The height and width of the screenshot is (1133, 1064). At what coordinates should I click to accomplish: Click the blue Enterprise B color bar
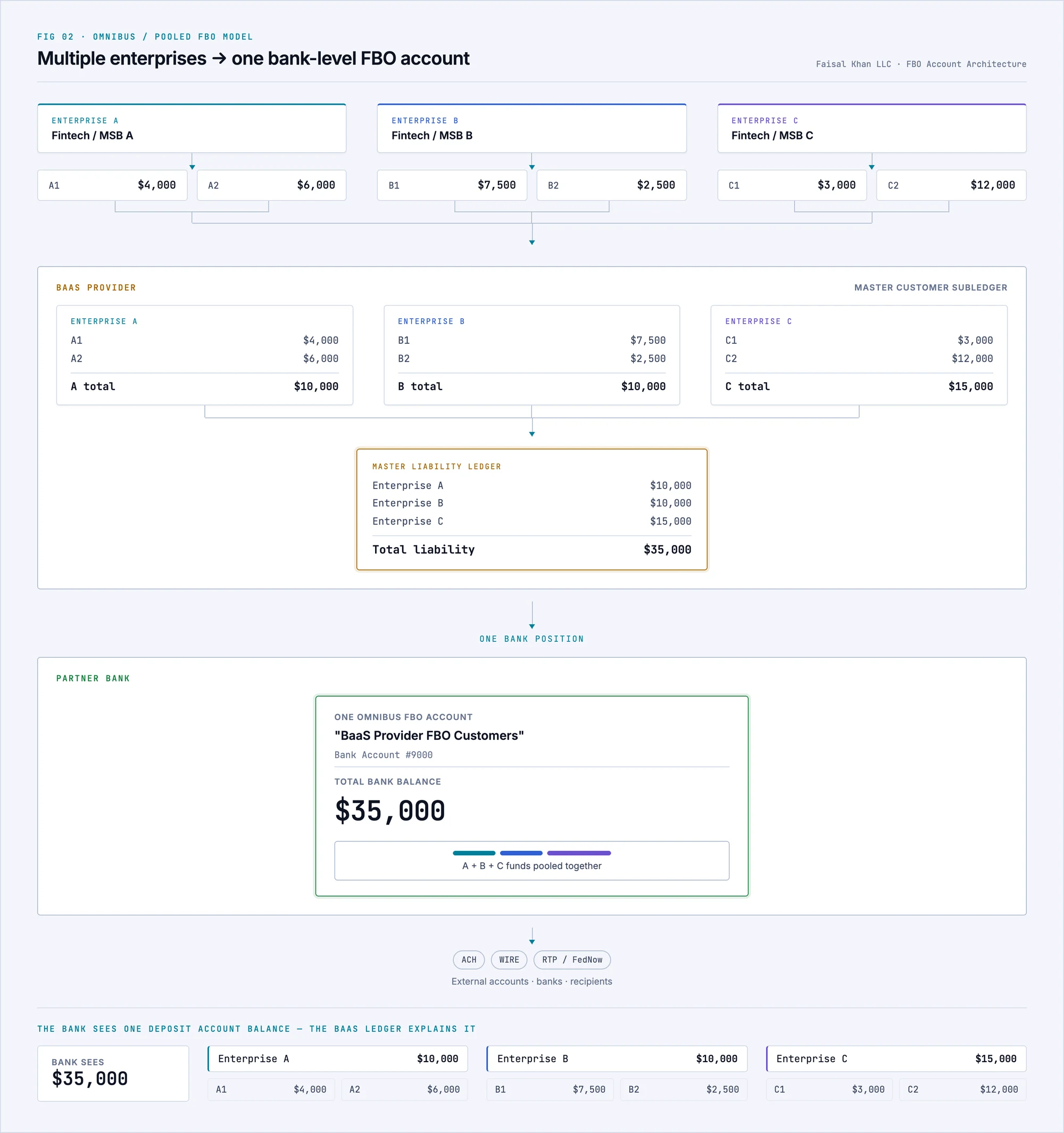pos(521,853)
